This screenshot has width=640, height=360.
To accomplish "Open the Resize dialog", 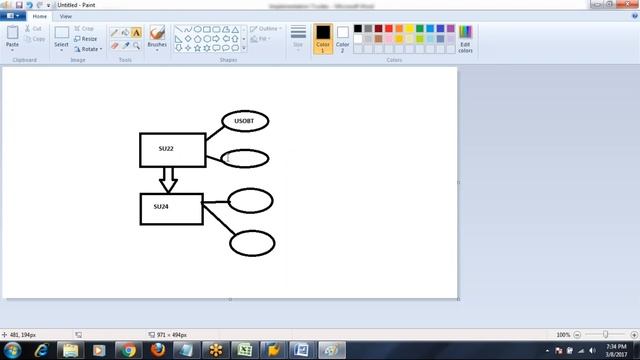I will (86, 39).
